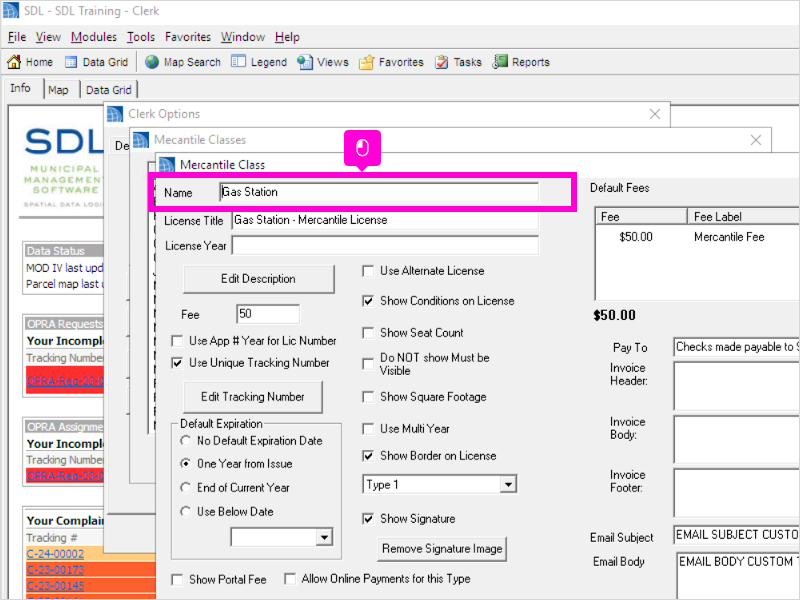Toggle Show Border on License
This screenshot has height=600, width=800.
point(368,456)
